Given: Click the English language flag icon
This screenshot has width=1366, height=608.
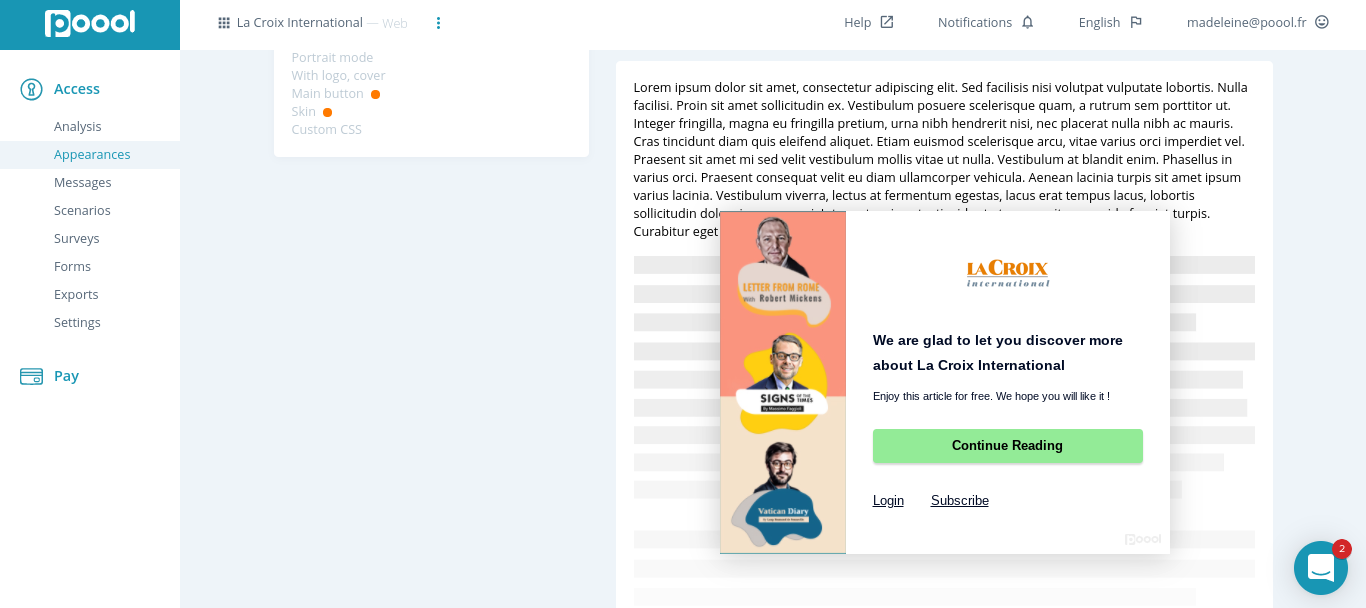Looking at the screenshot, I should tap(1136, 22).
